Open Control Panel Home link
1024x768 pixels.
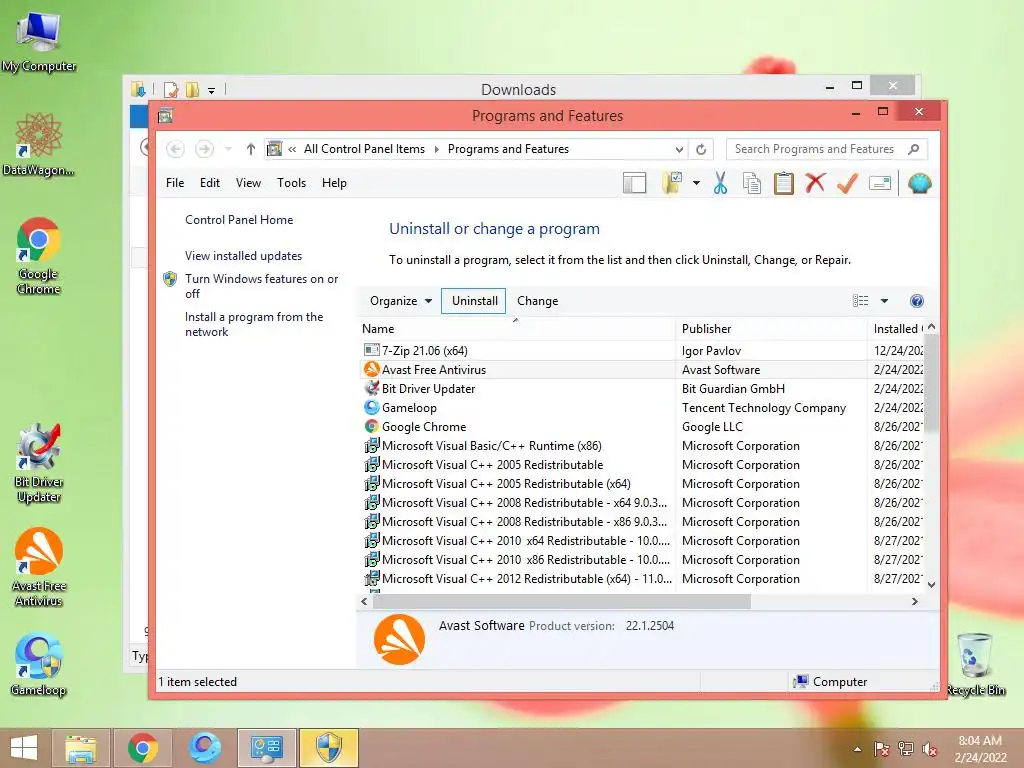click(239, 220)
